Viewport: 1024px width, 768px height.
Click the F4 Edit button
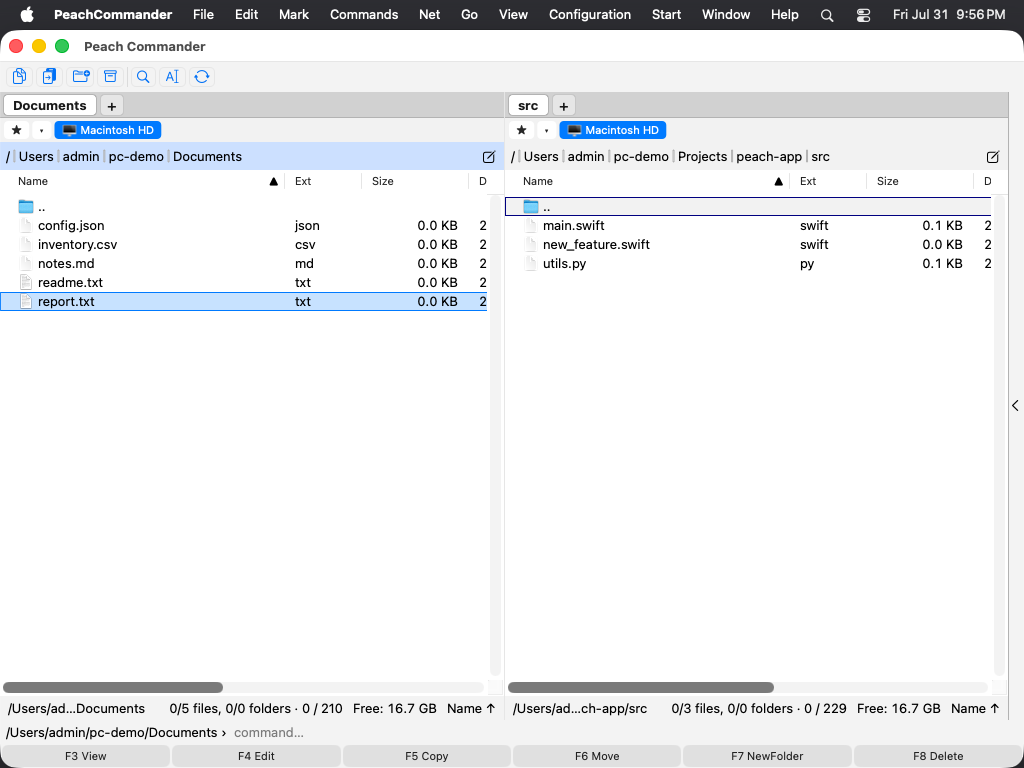(256, 756)
